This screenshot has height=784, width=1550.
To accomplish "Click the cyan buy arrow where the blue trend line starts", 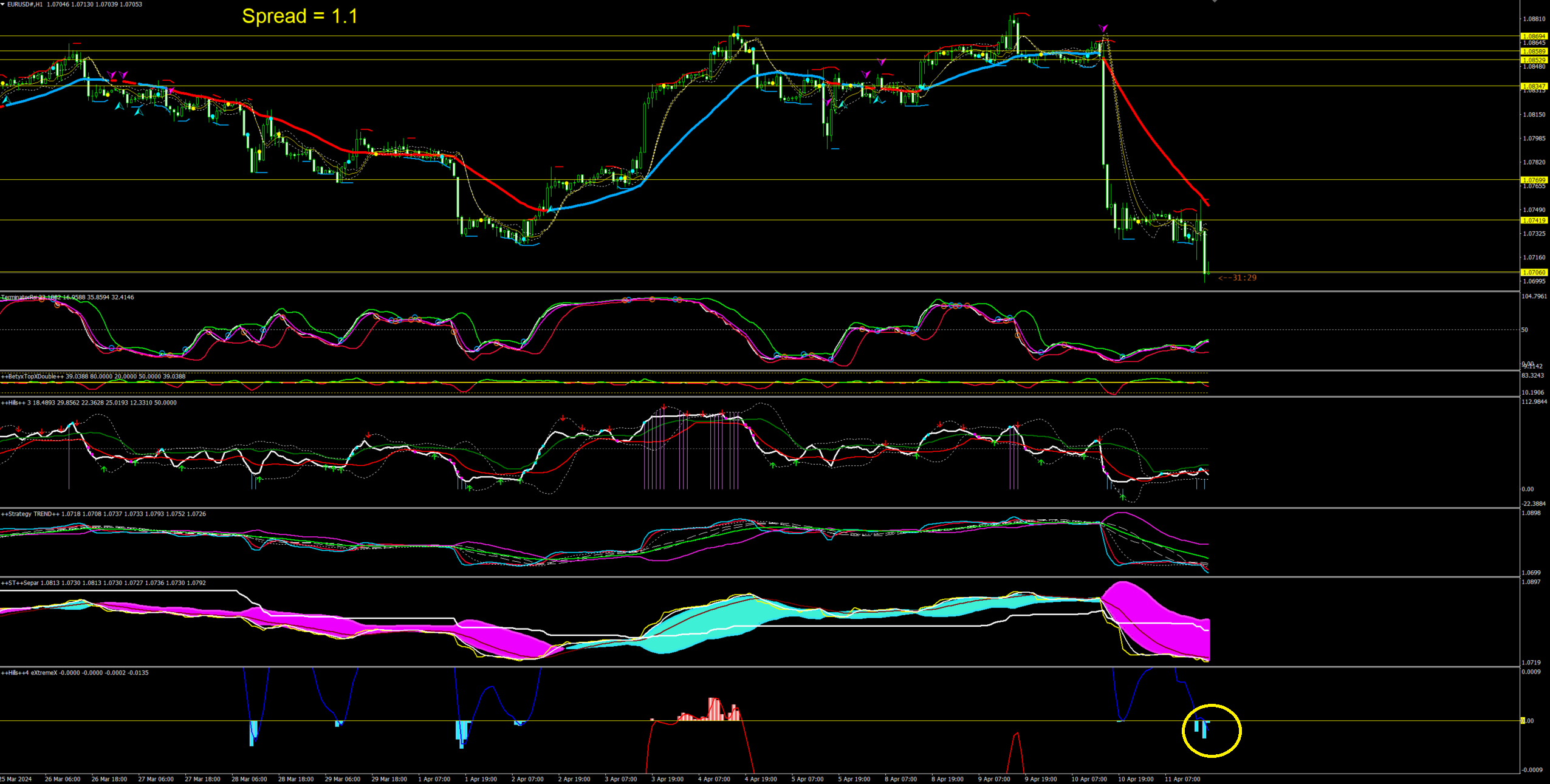I will (x=550, y=209).
